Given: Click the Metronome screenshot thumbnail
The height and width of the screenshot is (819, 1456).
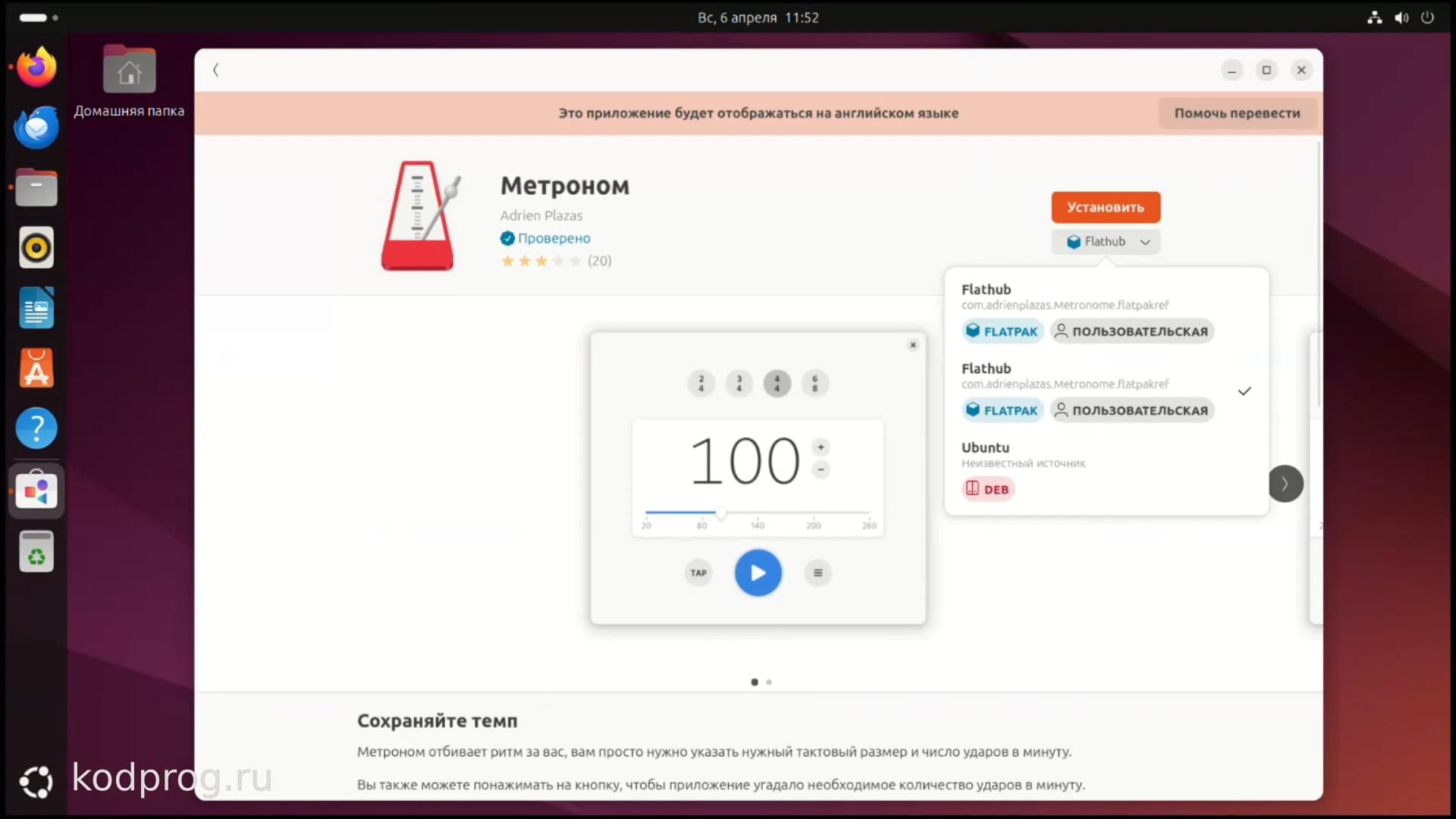Looking at the screenshot, I should click(x=758, y=478).
